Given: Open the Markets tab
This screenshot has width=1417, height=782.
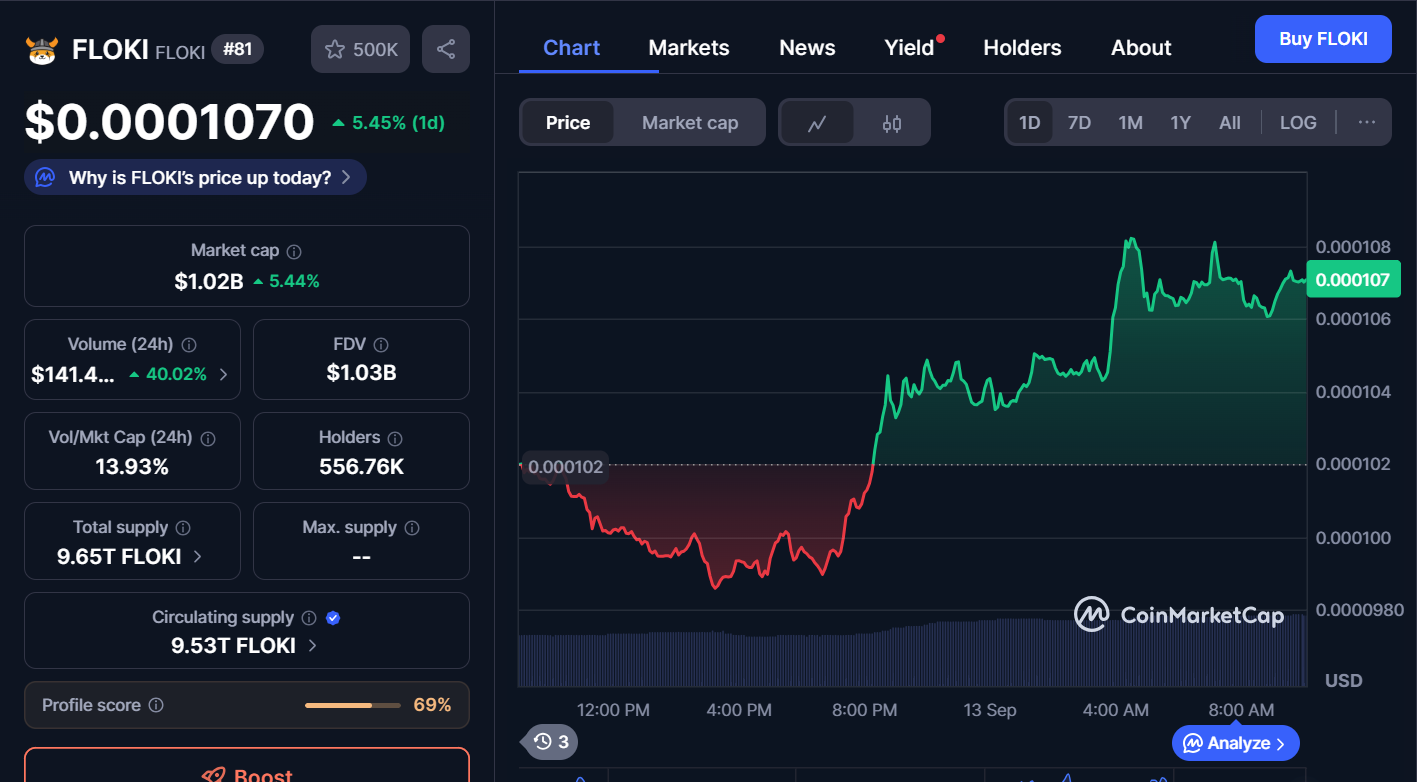Looking at the screenshot, I should [x=689, y=48].
